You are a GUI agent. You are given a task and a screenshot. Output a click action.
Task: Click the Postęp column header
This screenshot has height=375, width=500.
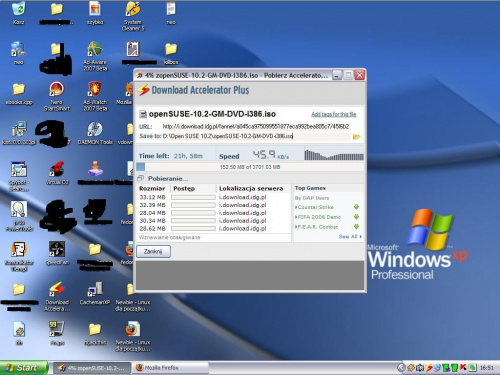[x=193, y=188]
